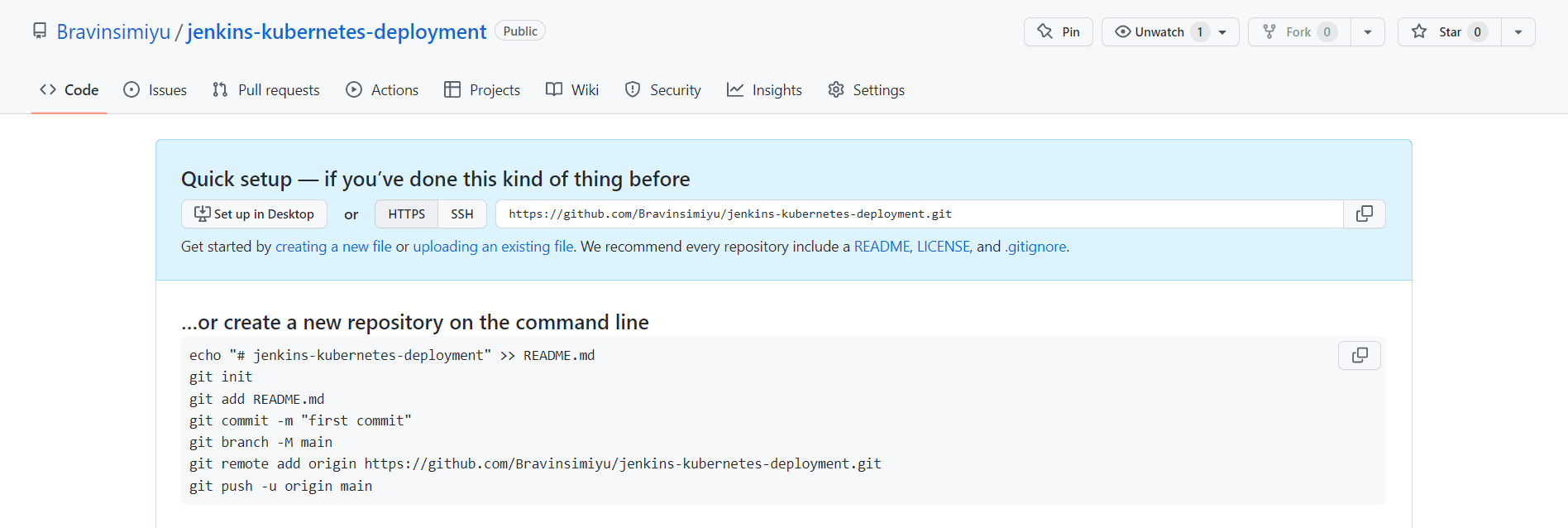Viewport: 1568px width, 528px height.
Task: Click the 'git commit -m "first commit"' line
Action: tap(300, 420)
